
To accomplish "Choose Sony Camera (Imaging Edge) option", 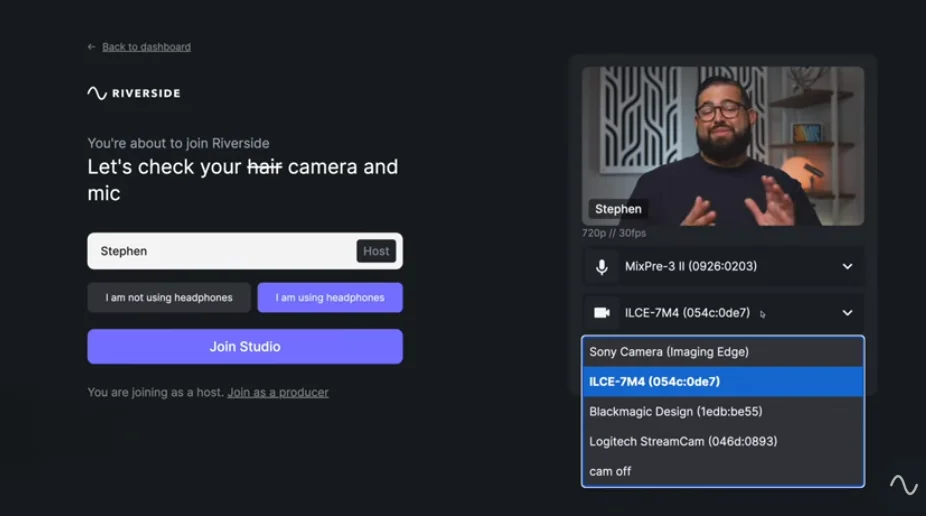I will [723, 352].
